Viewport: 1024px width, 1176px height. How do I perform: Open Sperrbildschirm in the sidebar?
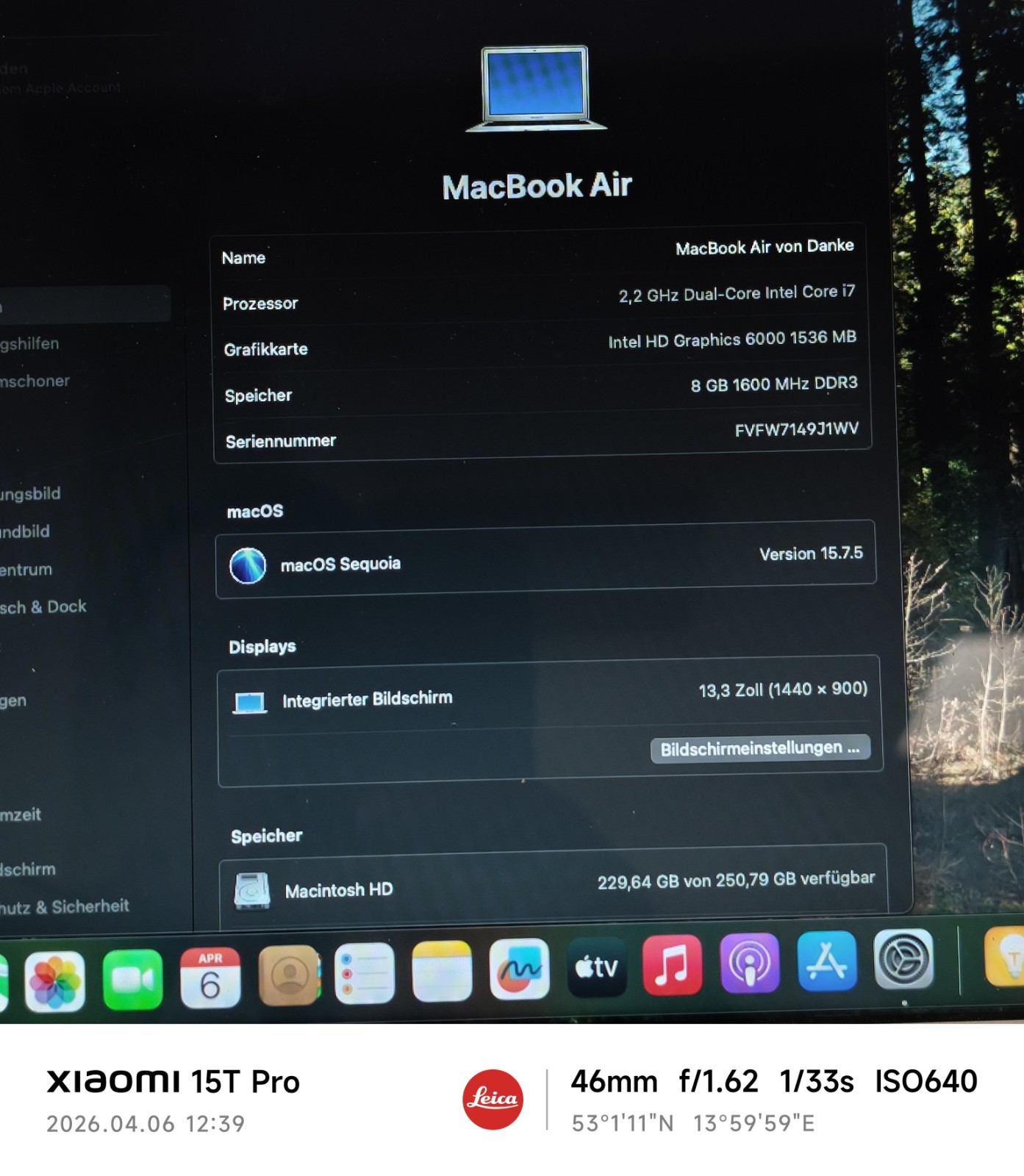click(x=28, y=870)
